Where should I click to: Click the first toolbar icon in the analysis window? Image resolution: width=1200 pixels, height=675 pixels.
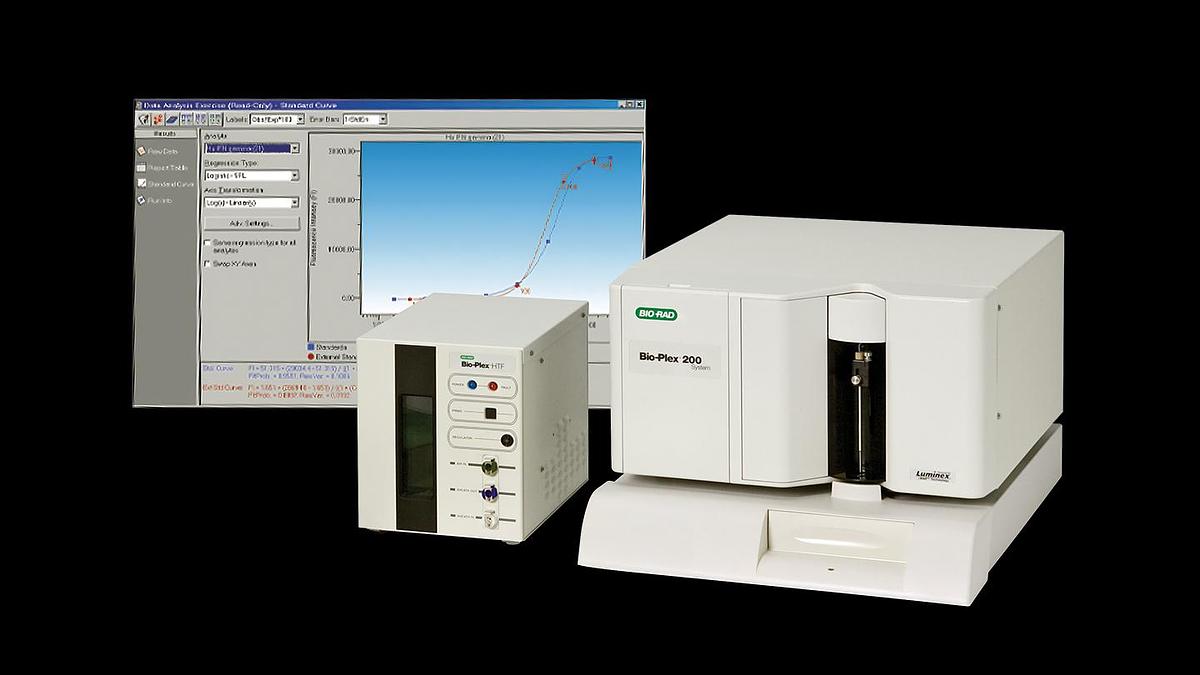tap(144, 119)
